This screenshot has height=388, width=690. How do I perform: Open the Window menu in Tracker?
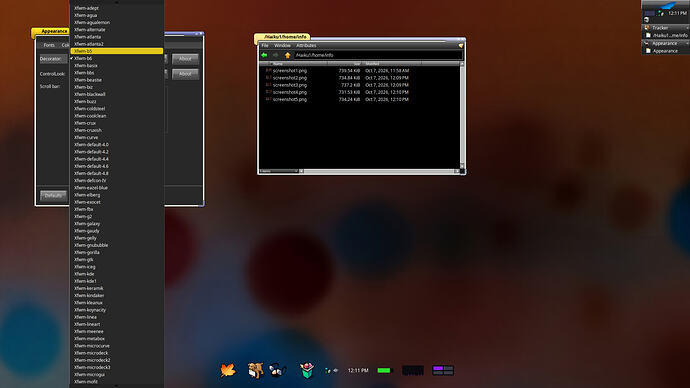pos(282,45)
